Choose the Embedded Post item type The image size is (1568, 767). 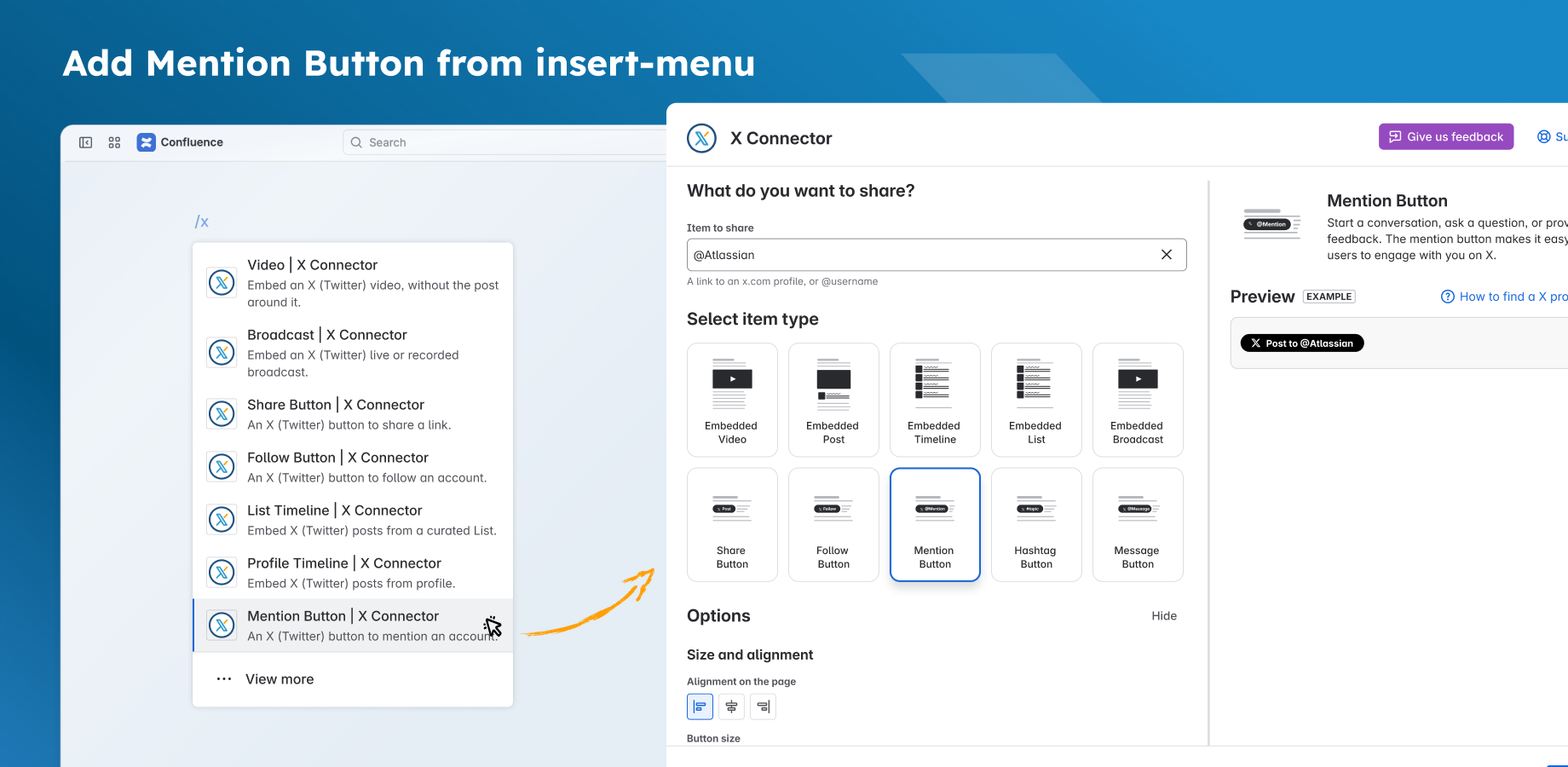833,400
